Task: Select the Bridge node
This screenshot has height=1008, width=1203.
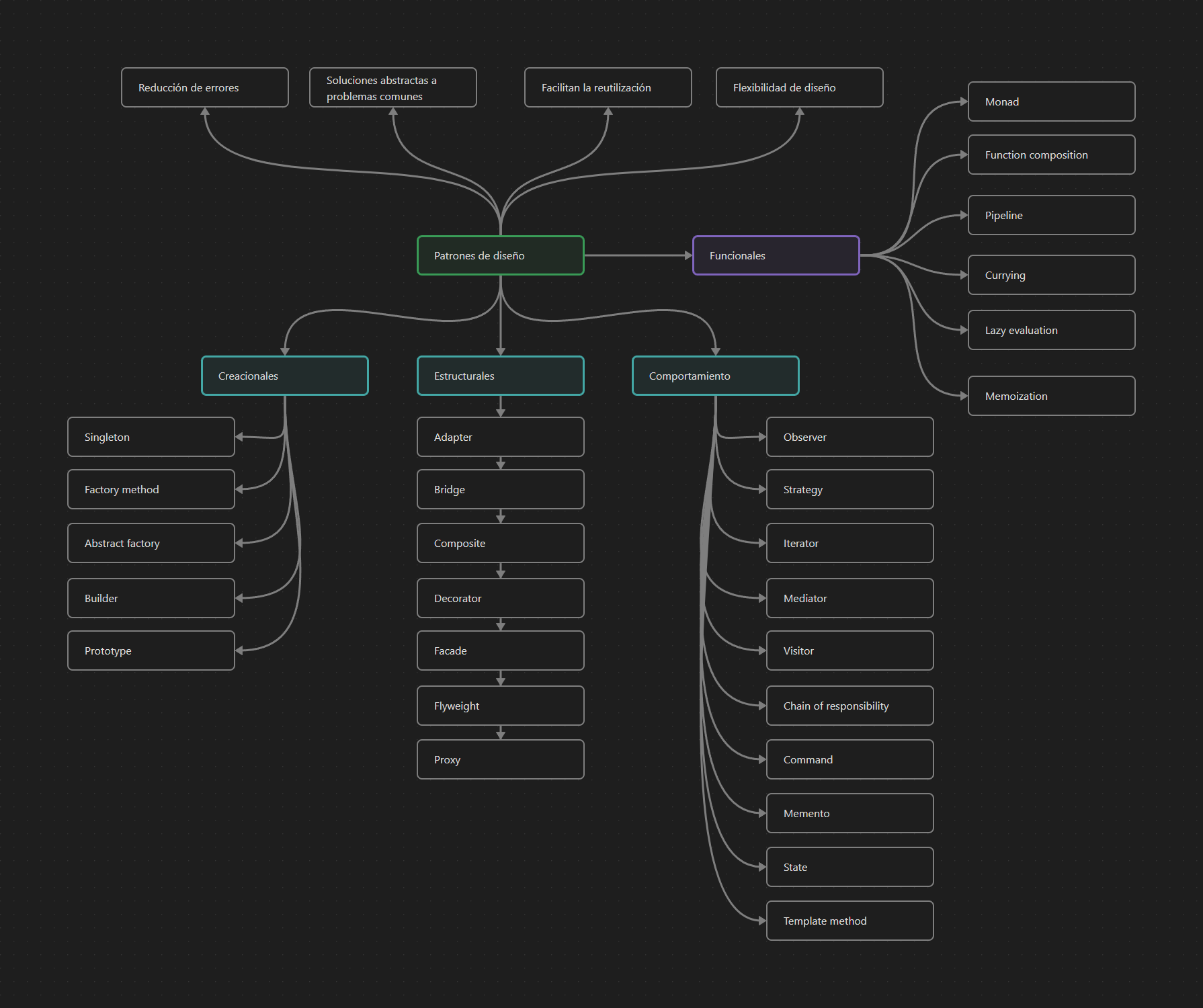Action: 501,489
